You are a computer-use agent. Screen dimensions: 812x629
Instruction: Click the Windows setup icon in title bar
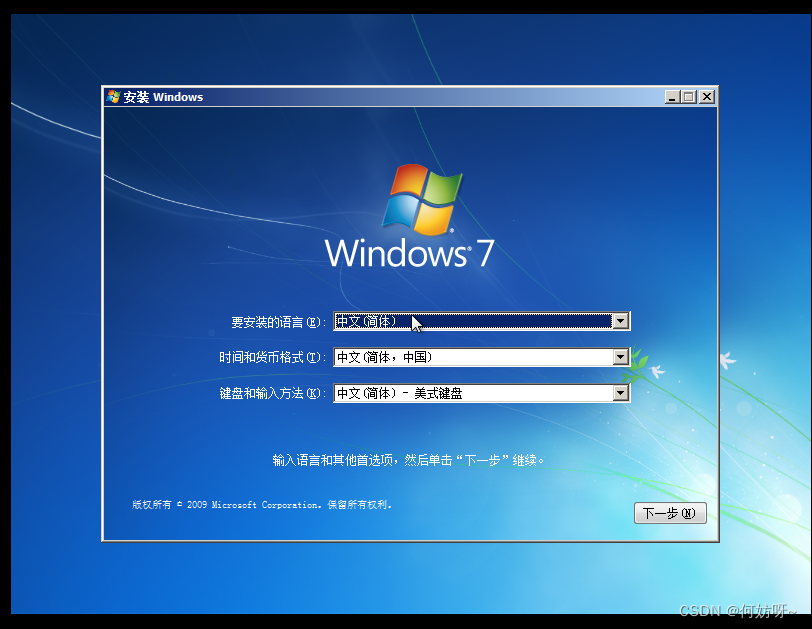click(x=113, y=97)
